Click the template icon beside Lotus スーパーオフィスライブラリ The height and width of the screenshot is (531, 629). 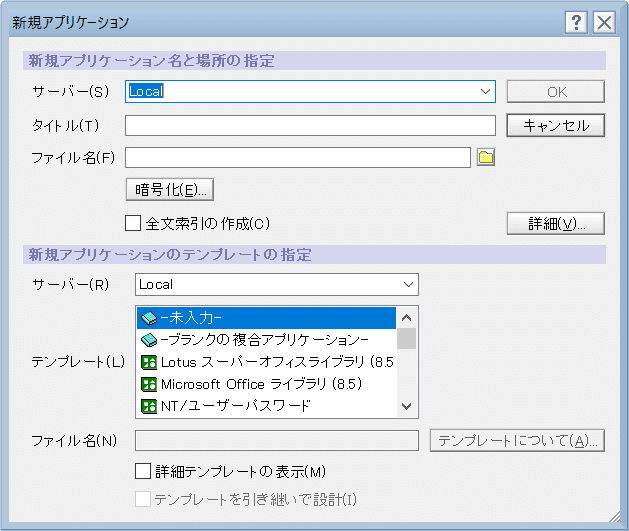149,362
